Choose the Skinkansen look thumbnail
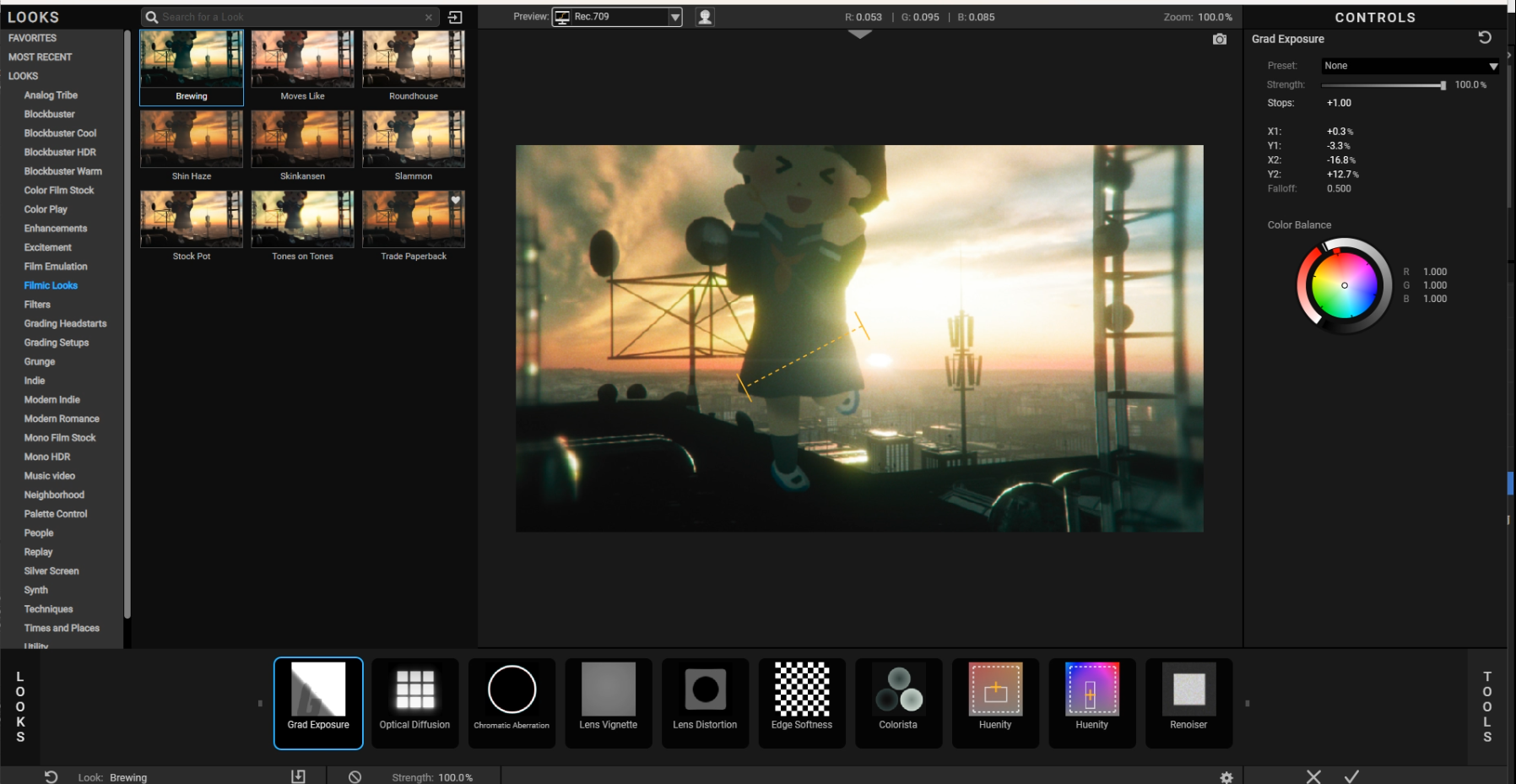 302,139
